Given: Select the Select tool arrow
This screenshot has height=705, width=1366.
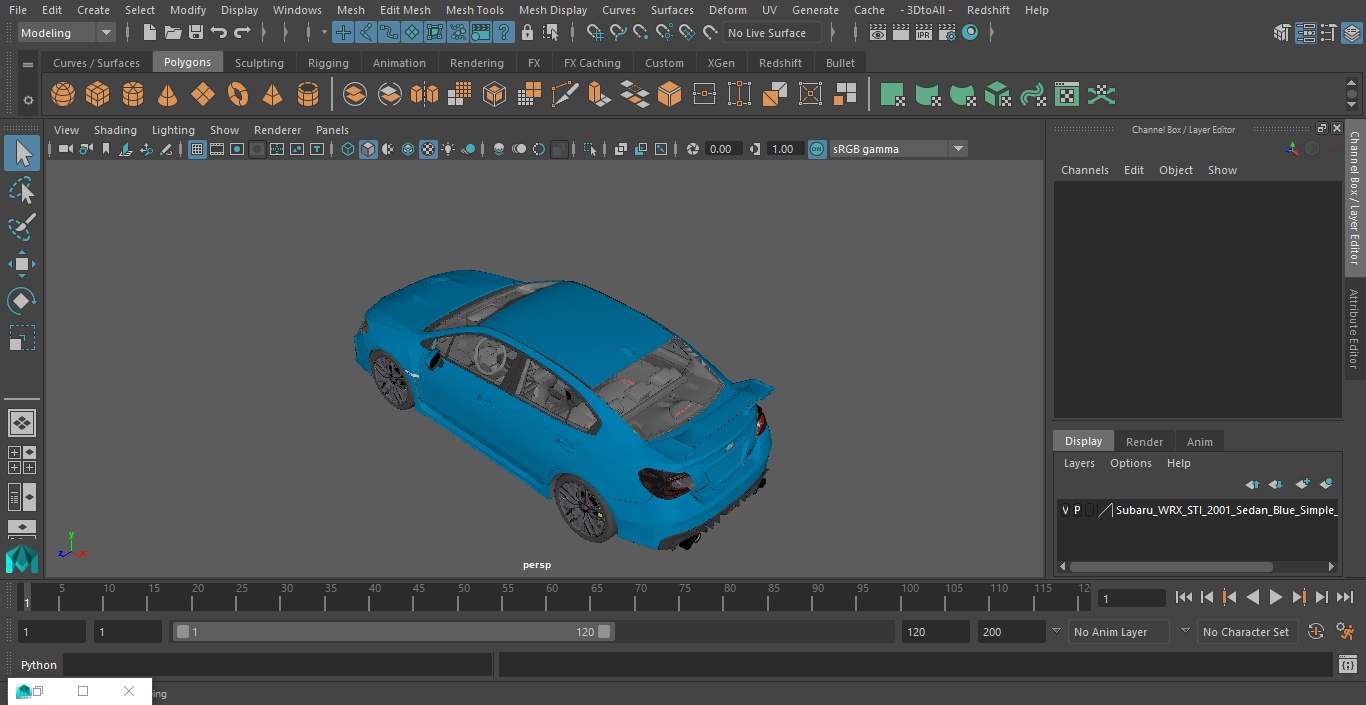Looking at the screenshot, I should pyautogui.click(x=22, y=153).
